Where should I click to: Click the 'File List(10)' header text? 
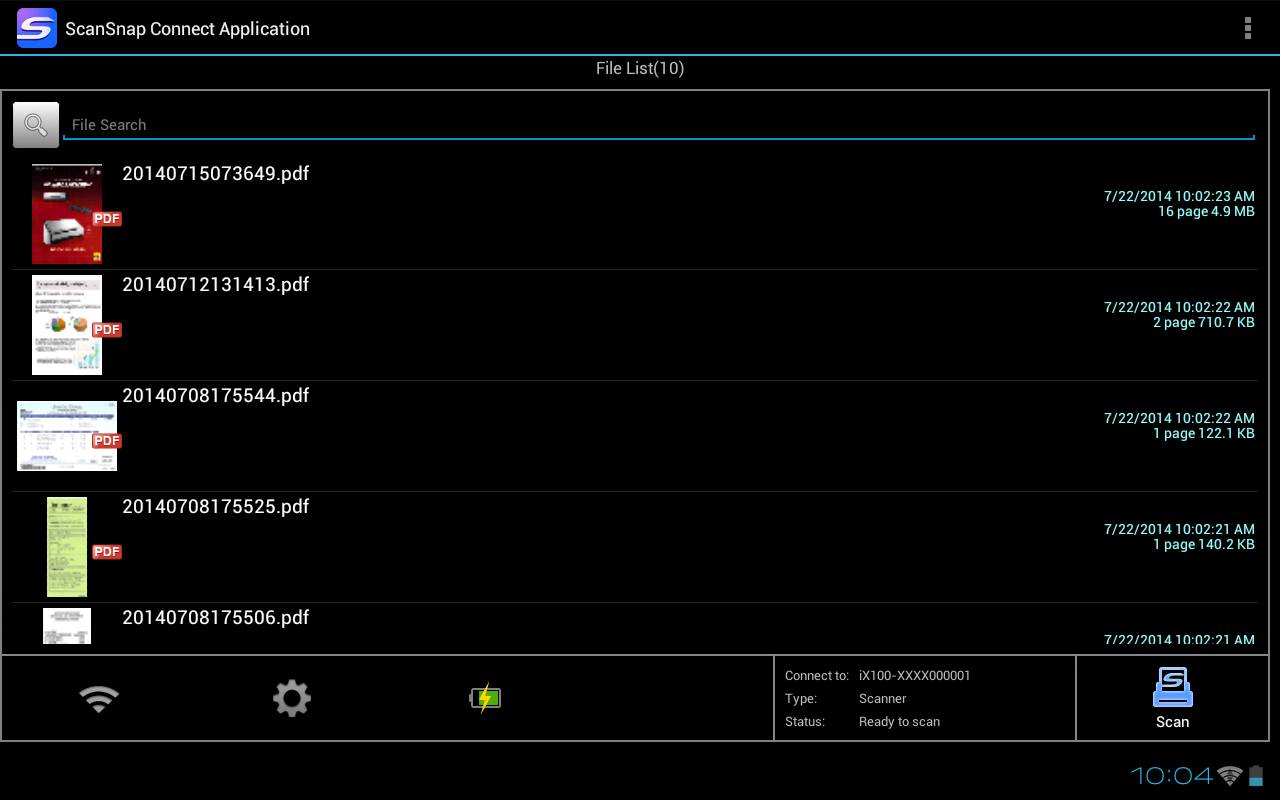[640, 68]
